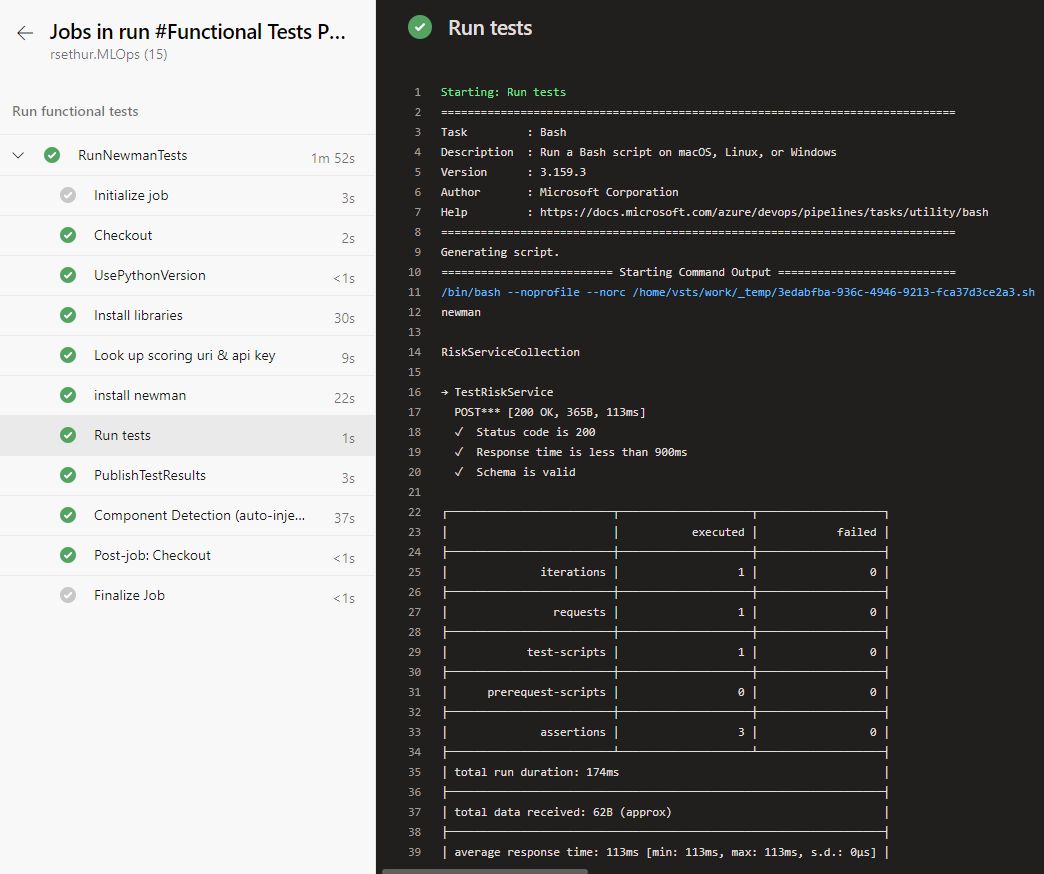Click green check icon beside Checkout step
The width and height of the screenshot is (1044, 874).
coord(68,235)
